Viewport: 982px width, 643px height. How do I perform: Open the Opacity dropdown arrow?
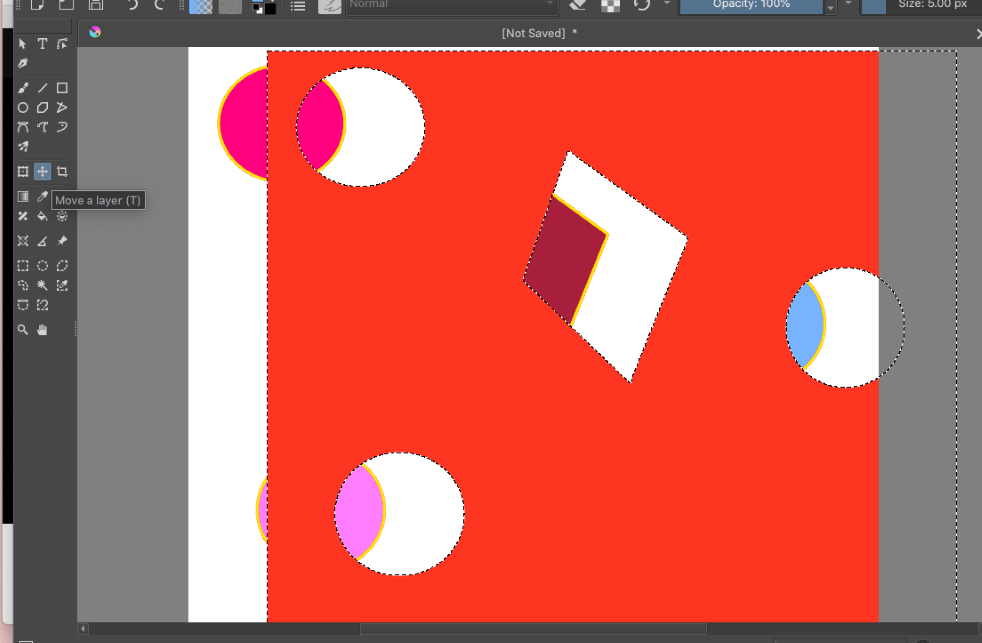click(831, 8)
